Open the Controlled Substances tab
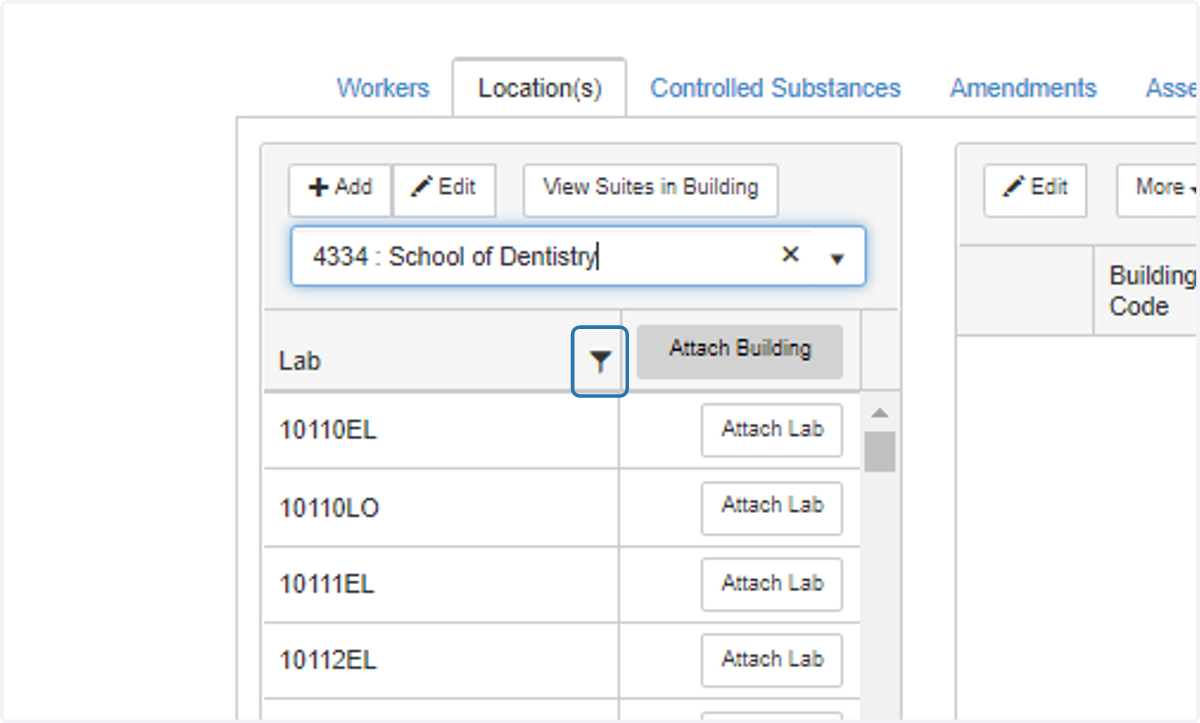 (x=776, y=89)
